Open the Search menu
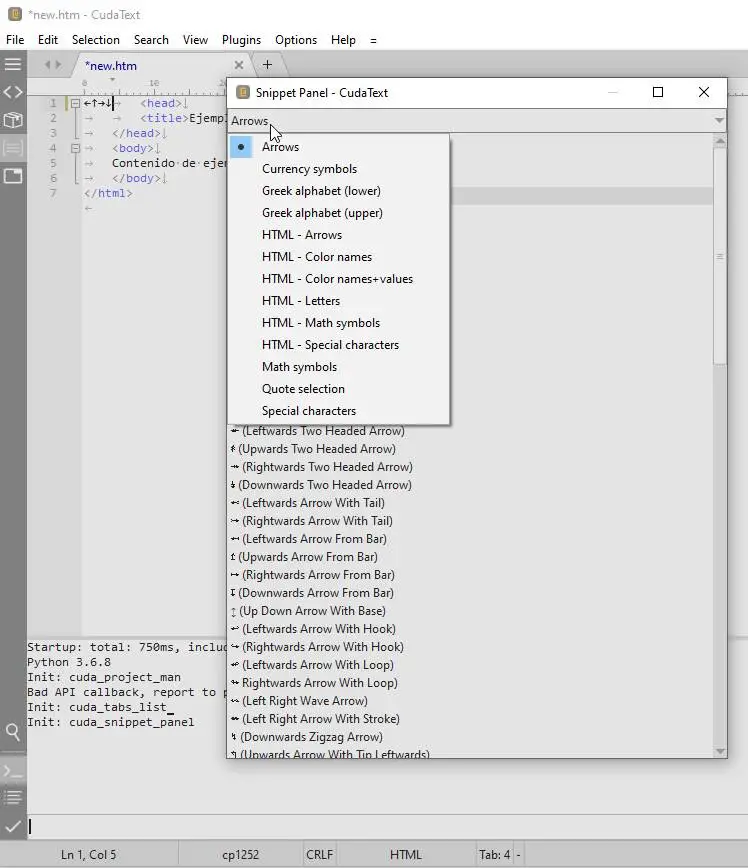The height and width of the screenshot is (868, 748). pos(151,40)
